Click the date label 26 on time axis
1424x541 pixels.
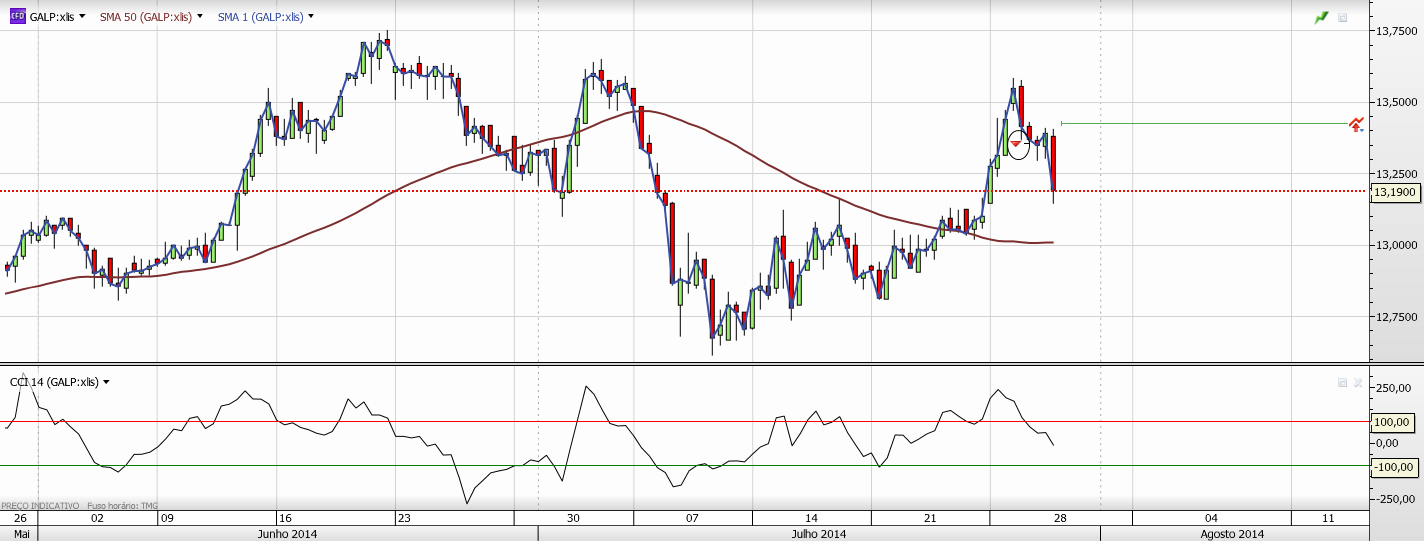point(20,518)
